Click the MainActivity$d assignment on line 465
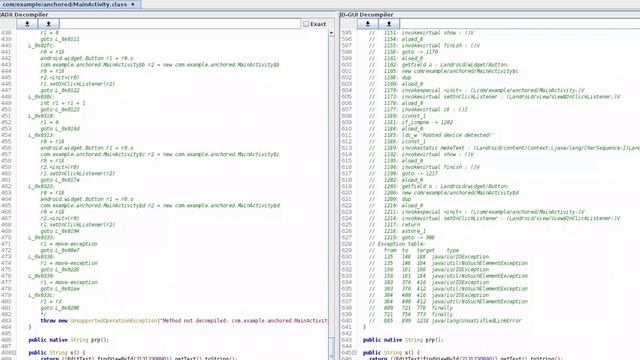640x360 pixels. (x=160, y=206)
